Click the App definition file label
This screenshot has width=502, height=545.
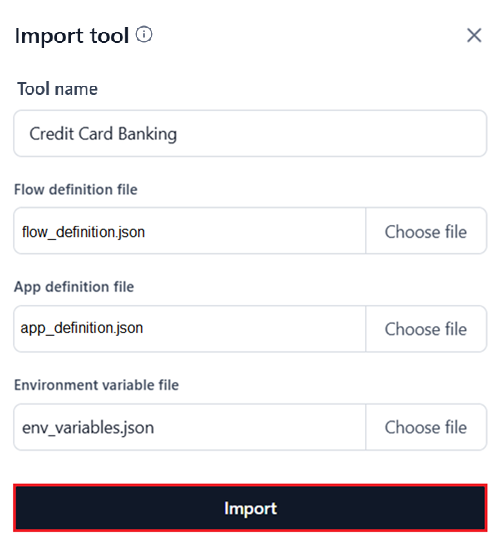tap(74, 287)
